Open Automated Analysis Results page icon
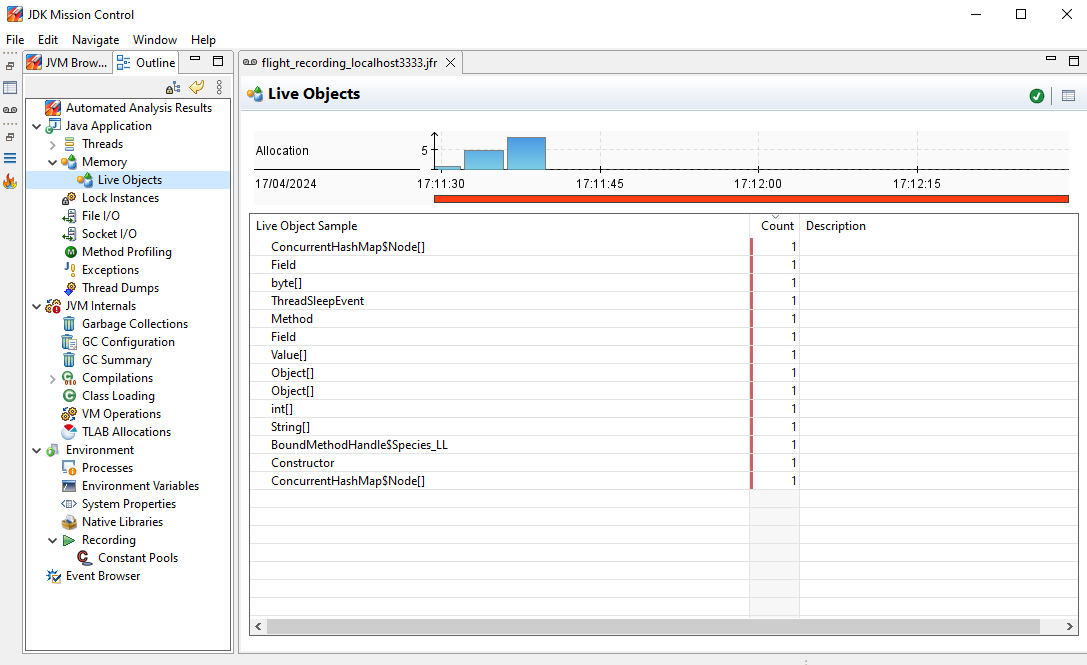Image resolution: width=1087 pixels, height=665 pixels. pos(53,107)
